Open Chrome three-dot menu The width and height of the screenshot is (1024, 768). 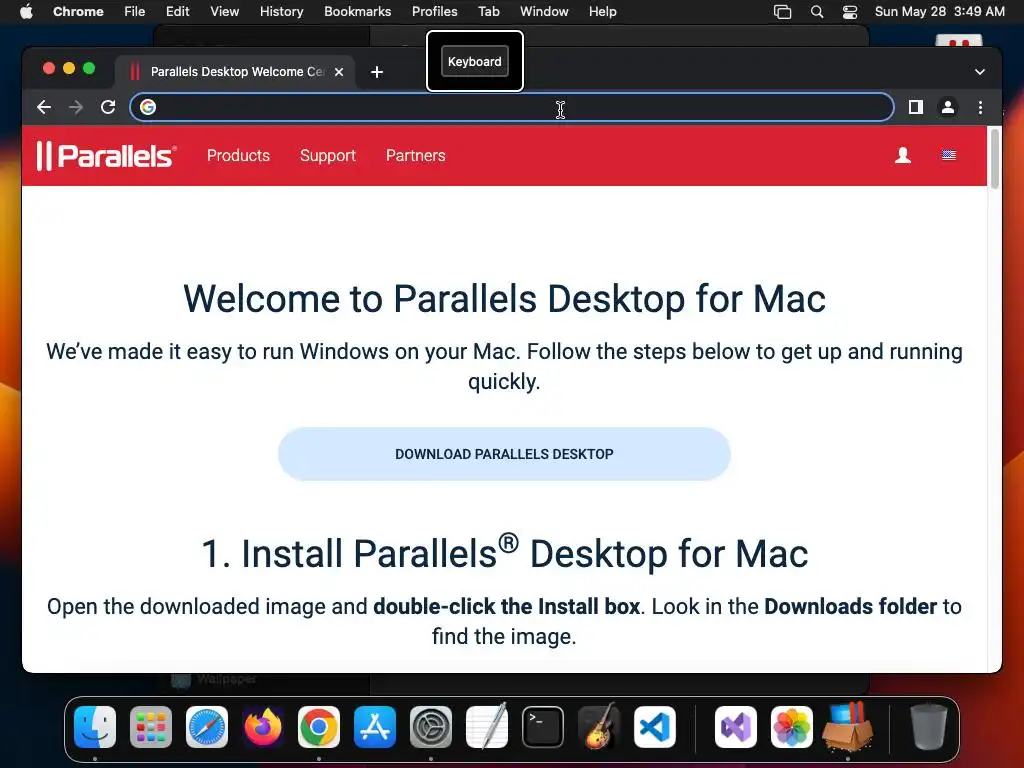pos(980,107)
